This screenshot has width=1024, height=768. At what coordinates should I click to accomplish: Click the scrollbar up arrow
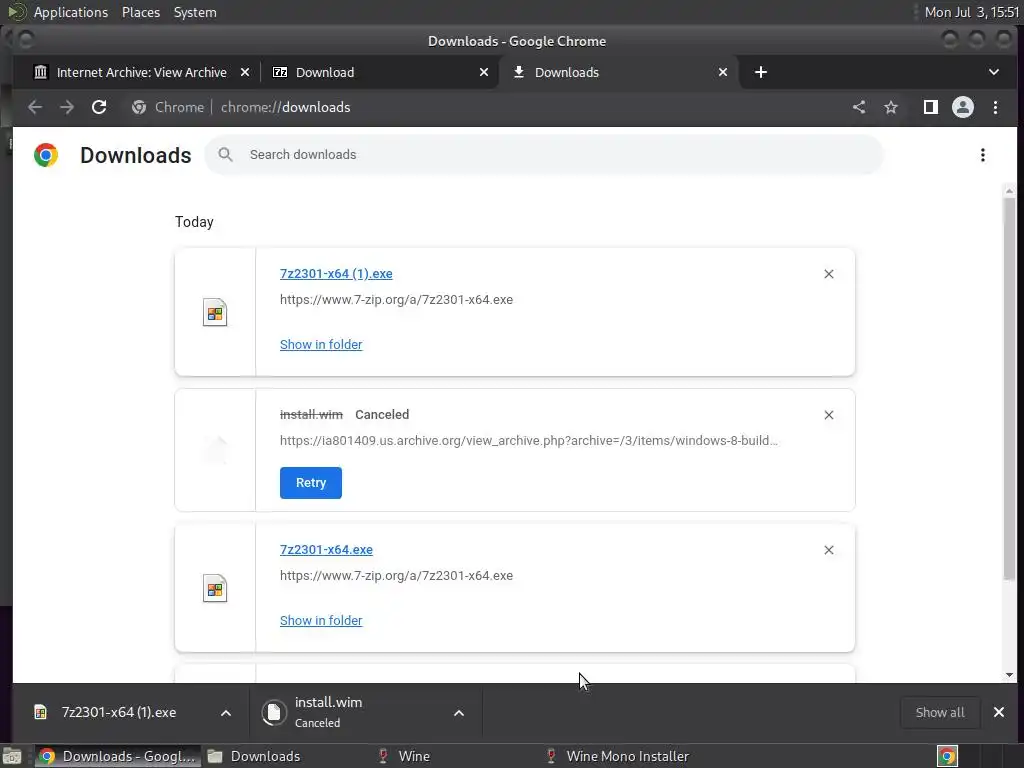click(x=1009, y=191)
